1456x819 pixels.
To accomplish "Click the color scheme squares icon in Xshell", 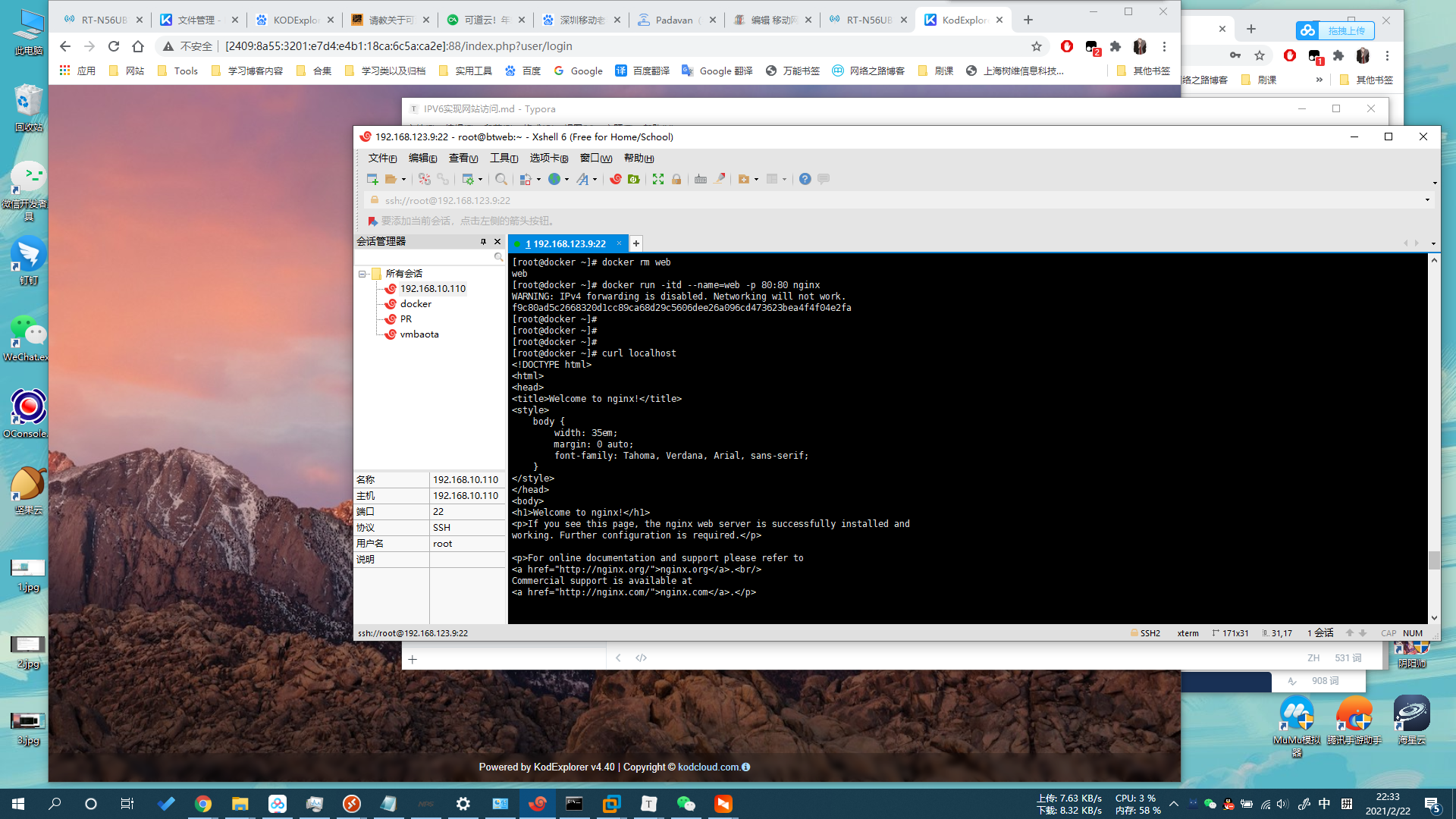I will tap(526, 179).
